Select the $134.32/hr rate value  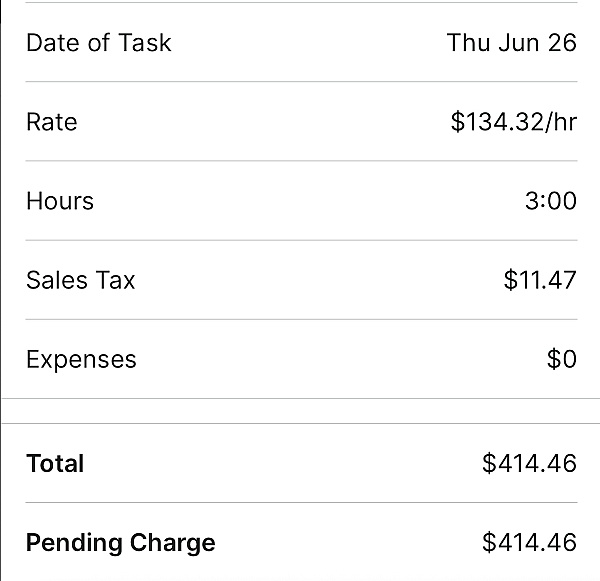click(513, 122)
